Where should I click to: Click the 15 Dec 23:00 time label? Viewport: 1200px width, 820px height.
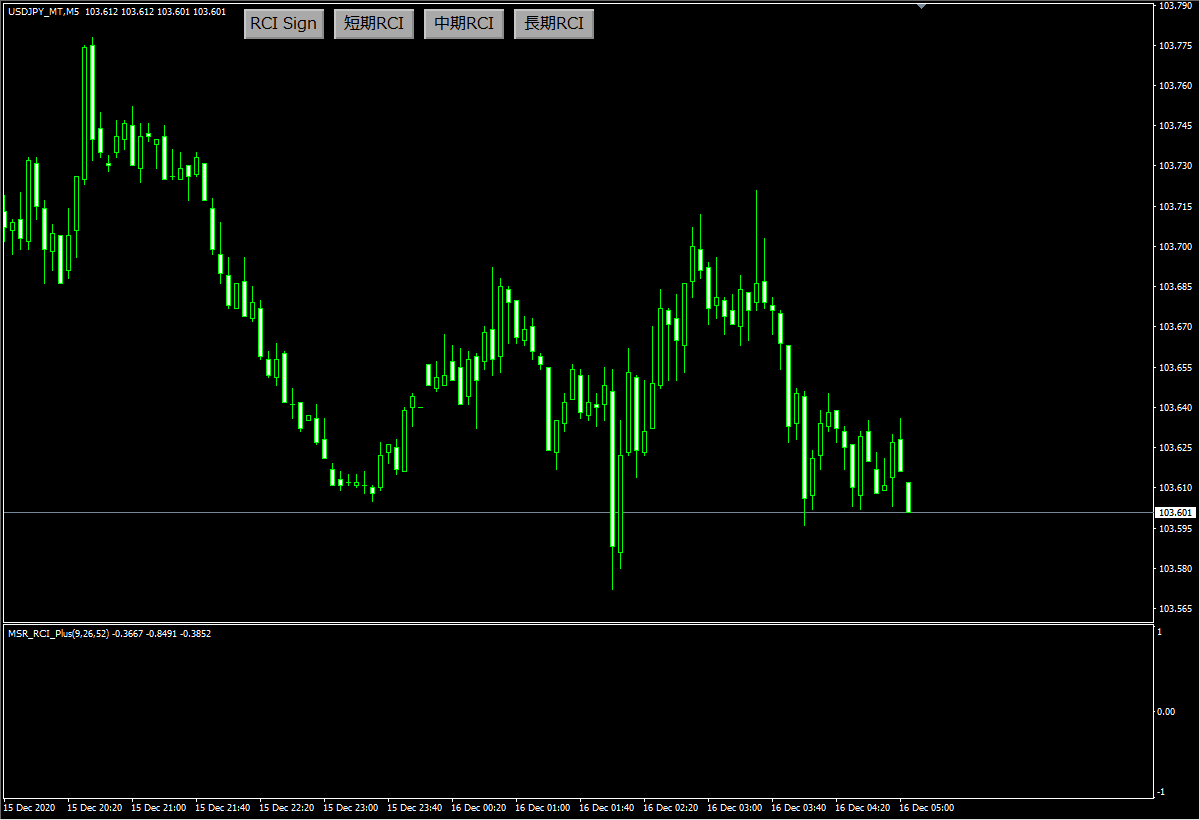pos(351,807)
